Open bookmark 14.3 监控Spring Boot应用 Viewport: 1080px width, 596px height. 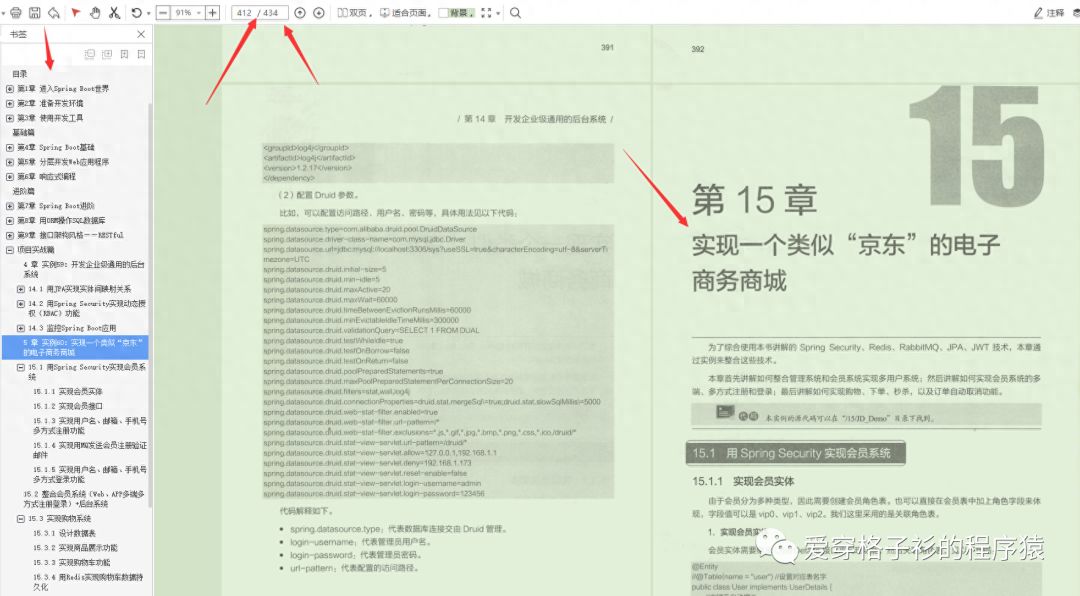click(72, 328)
